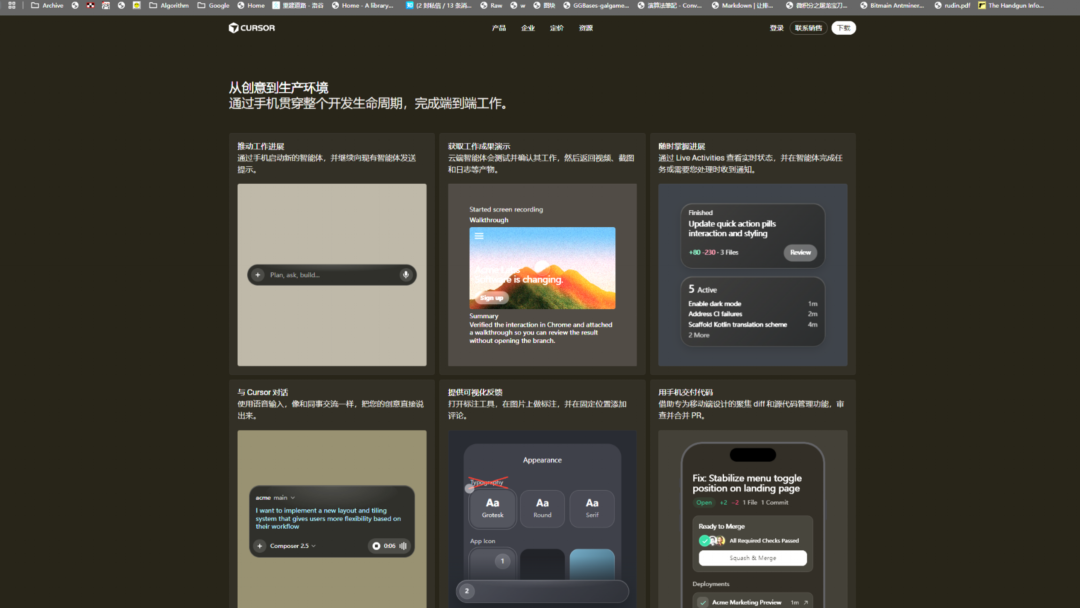Click the plus icon beside Composer 2.5
This screenshot has width=1080, height=608.
click(x=260, y=545)
